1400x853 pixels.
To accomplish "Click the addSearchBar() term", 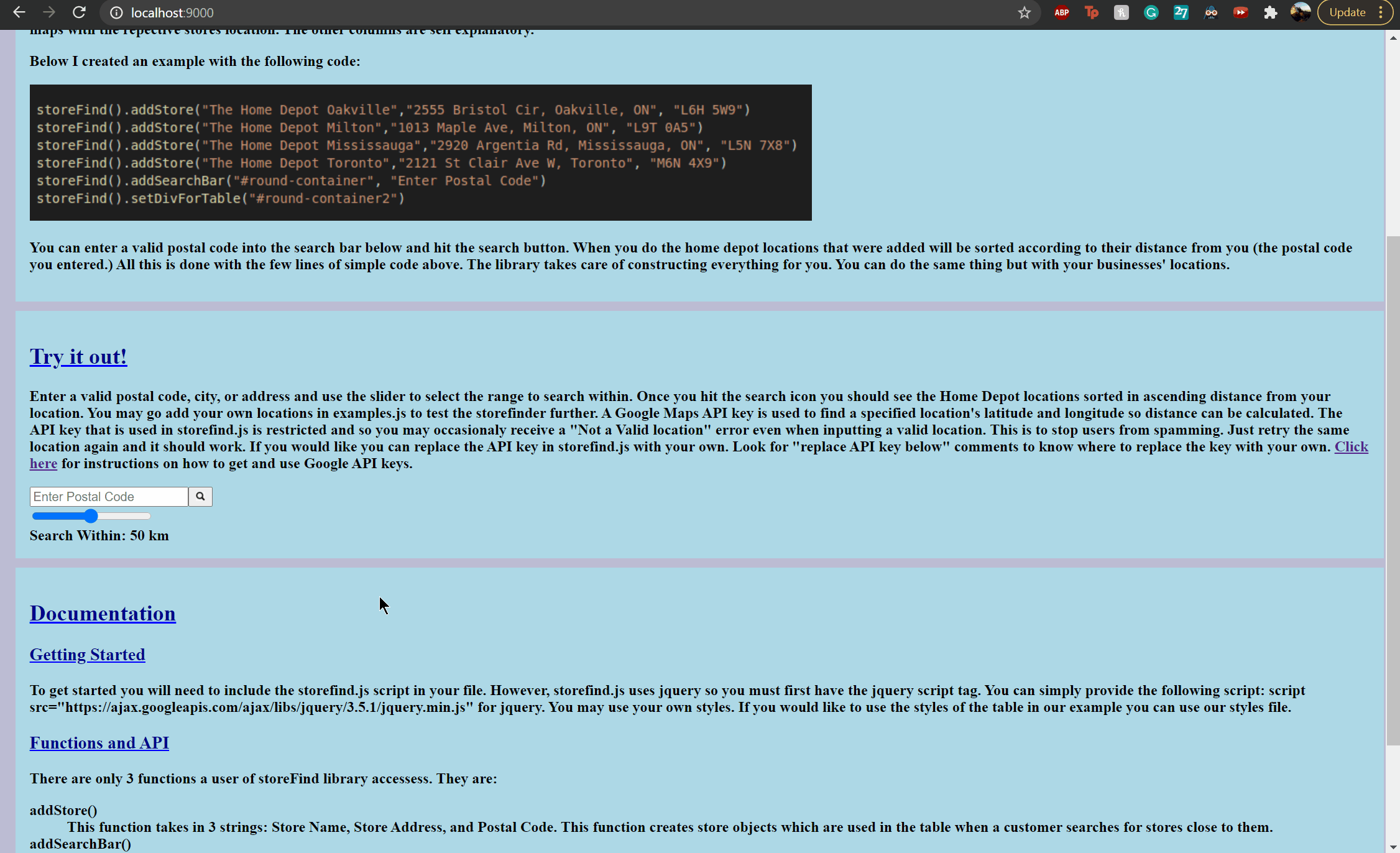I will (80, 844).
